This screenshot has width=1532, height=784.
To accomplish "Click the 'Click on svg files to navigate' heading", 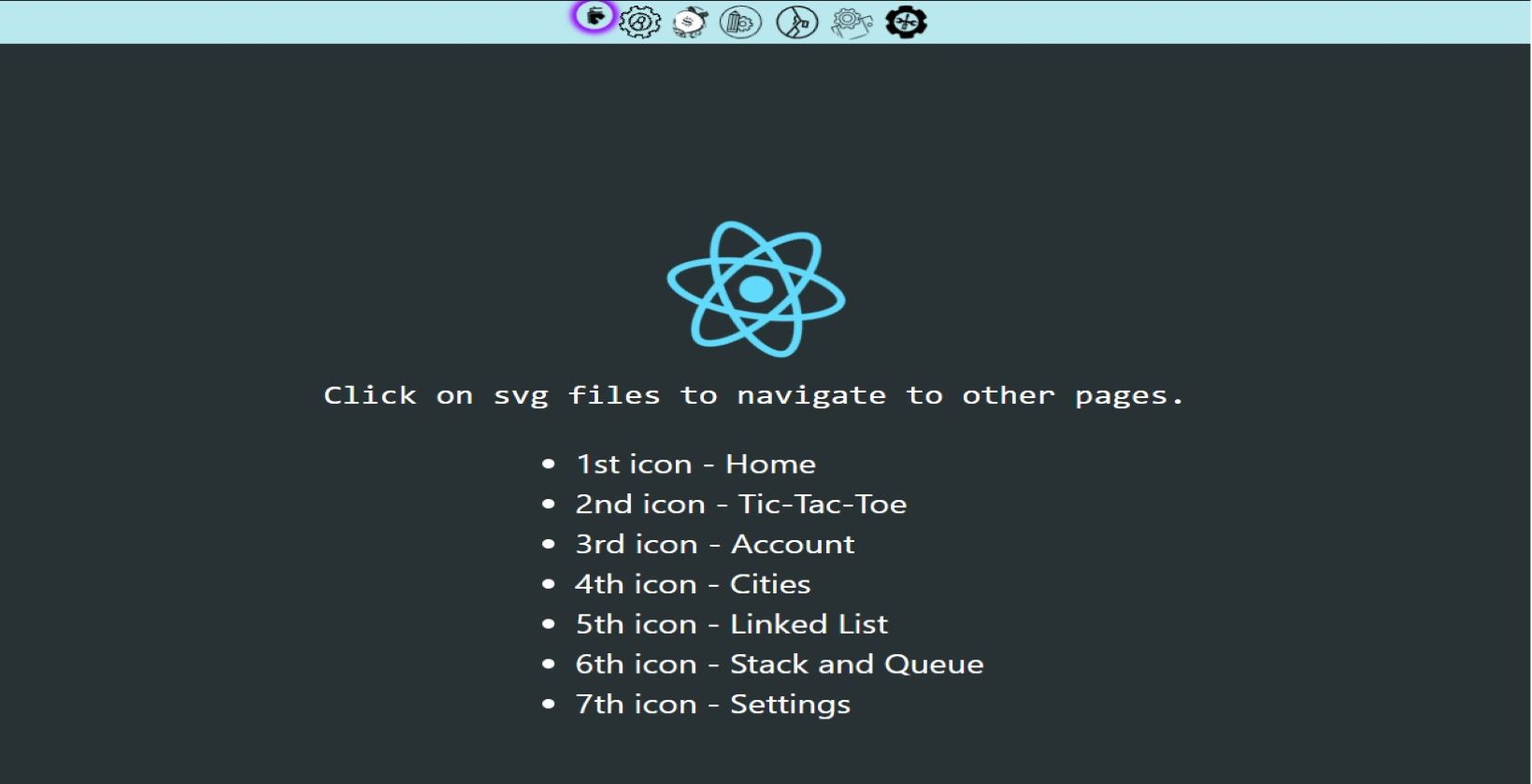I will 753,396.
